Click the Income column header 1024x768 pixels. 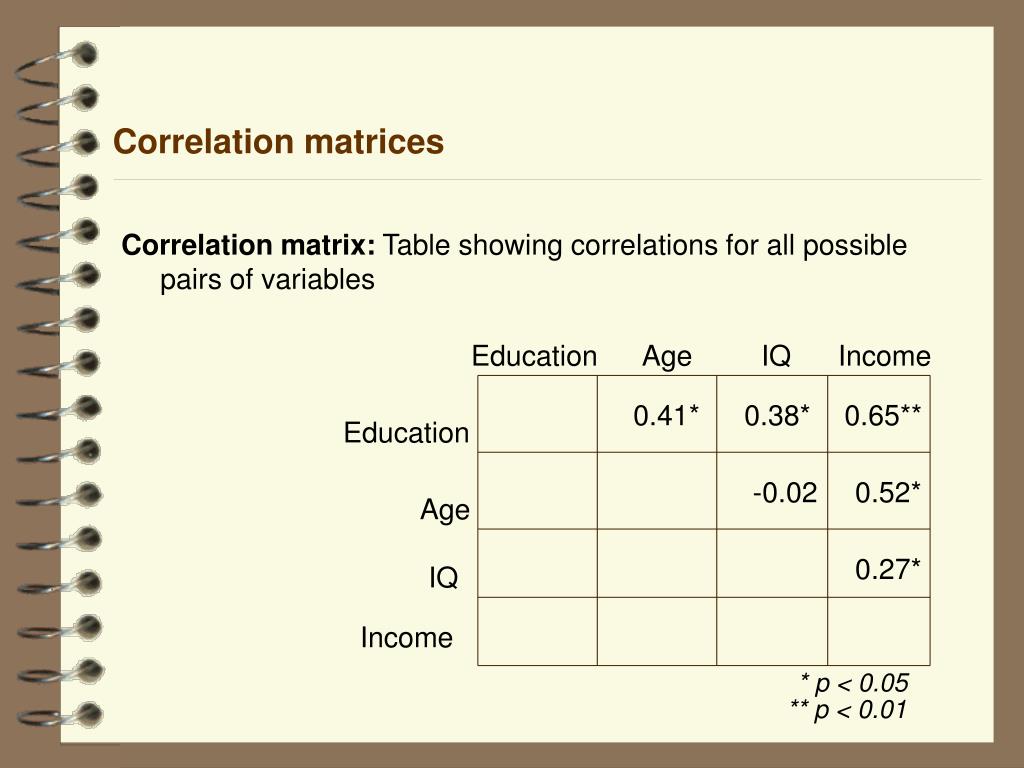(884, 357)
